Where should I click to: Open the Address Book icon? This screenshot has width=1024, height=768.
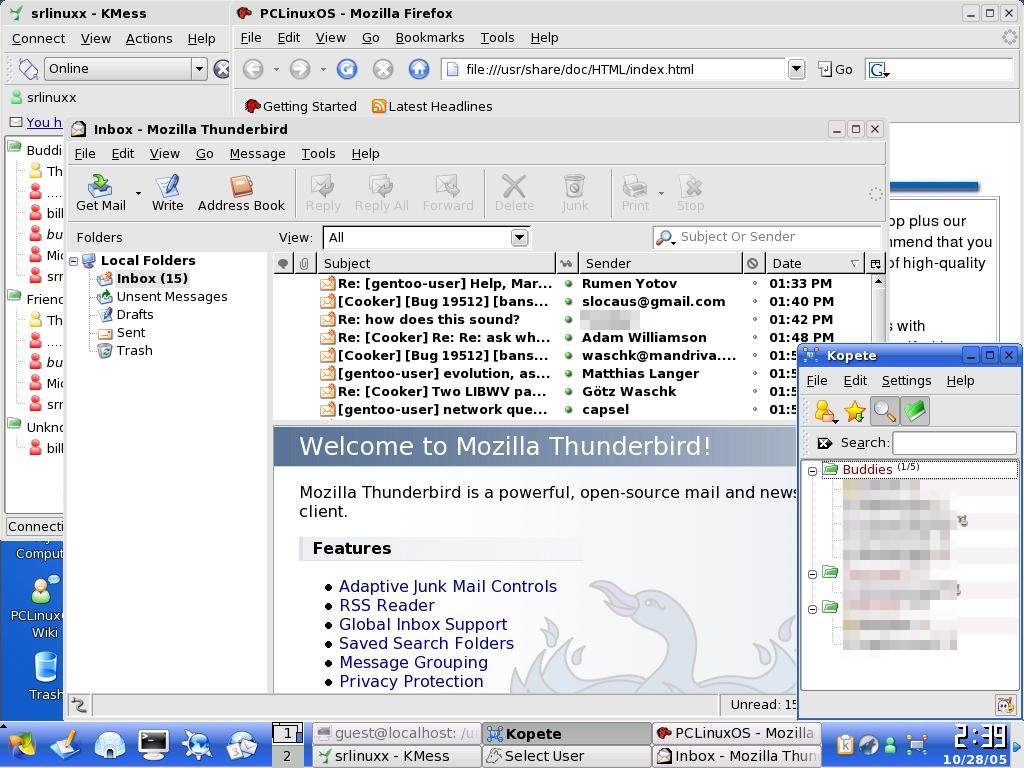(x=241, y=193)
